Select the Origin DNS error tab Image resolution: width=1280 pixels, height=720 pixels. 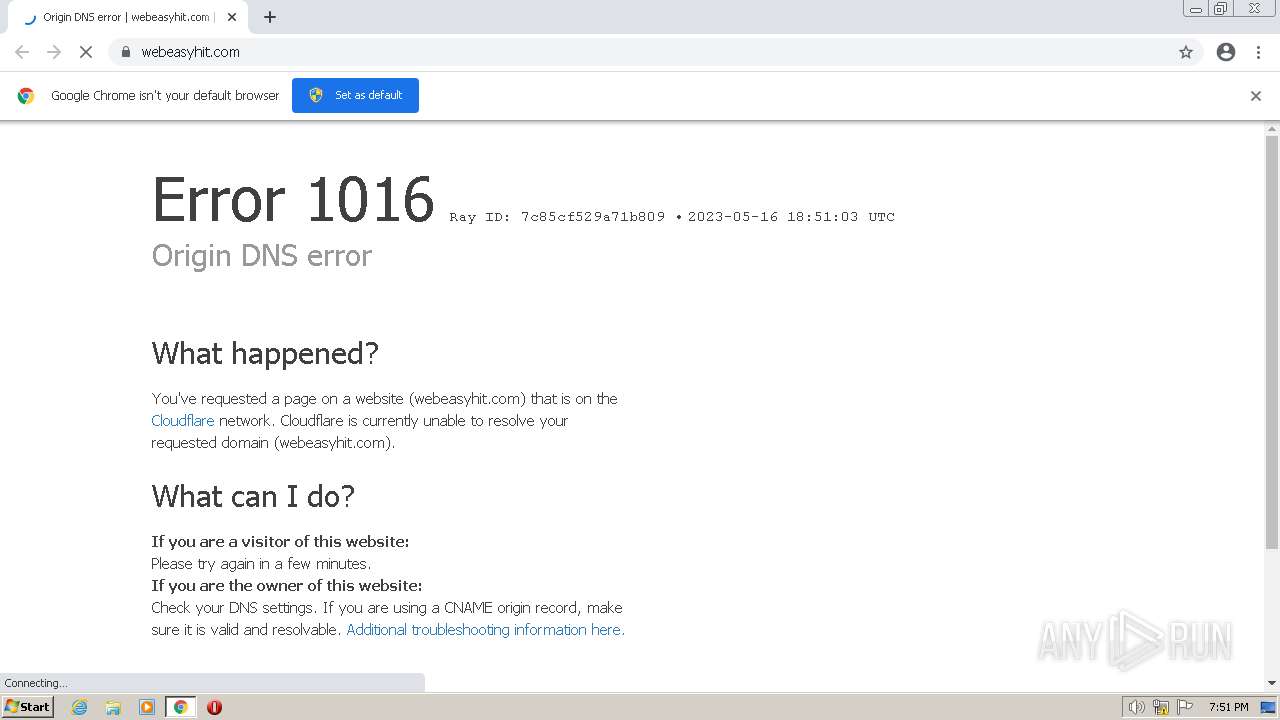pyautogui.click(x=128, y=17)
